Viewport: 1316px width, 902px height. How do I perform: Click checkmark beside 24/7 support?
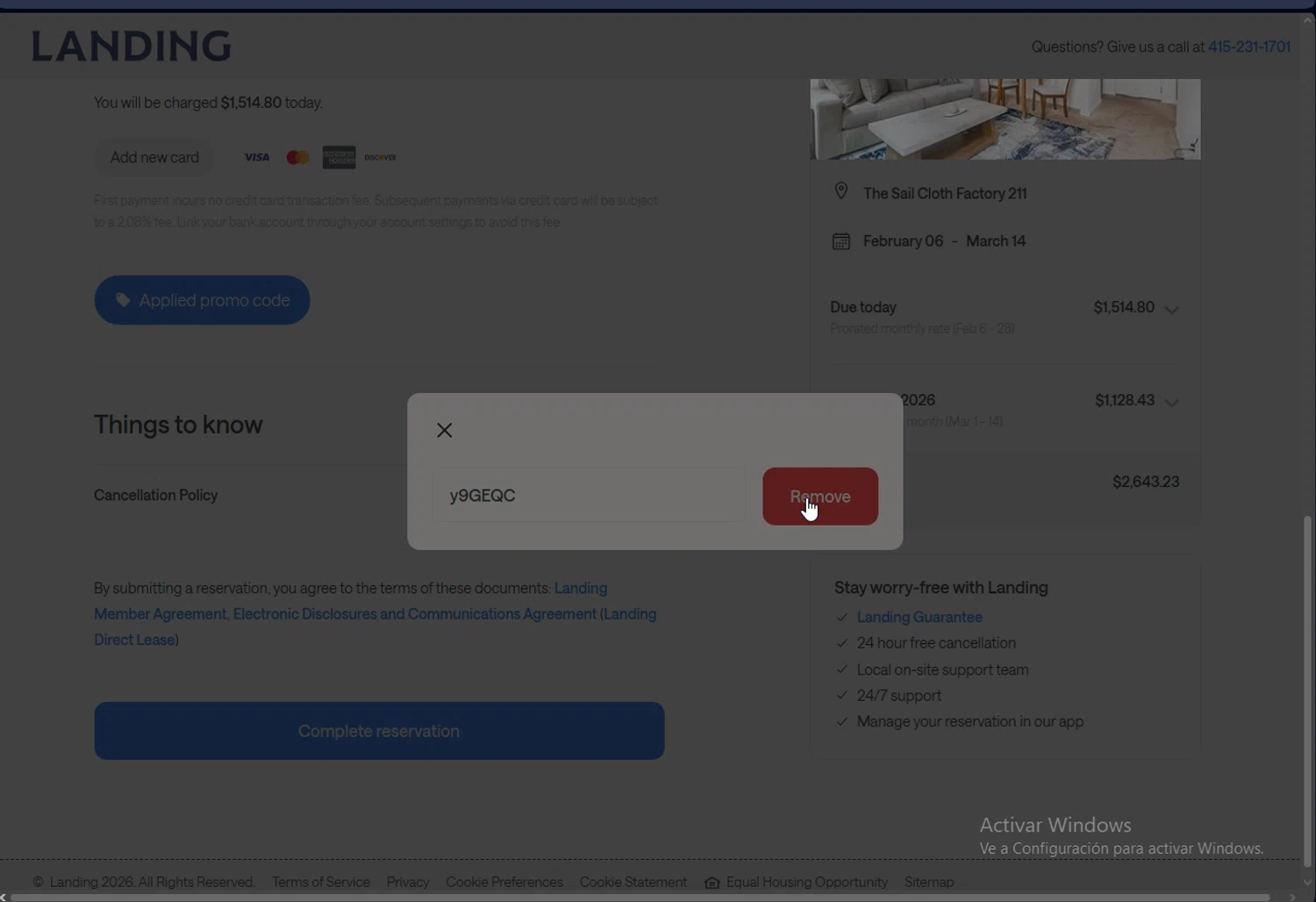click(842, 695)
